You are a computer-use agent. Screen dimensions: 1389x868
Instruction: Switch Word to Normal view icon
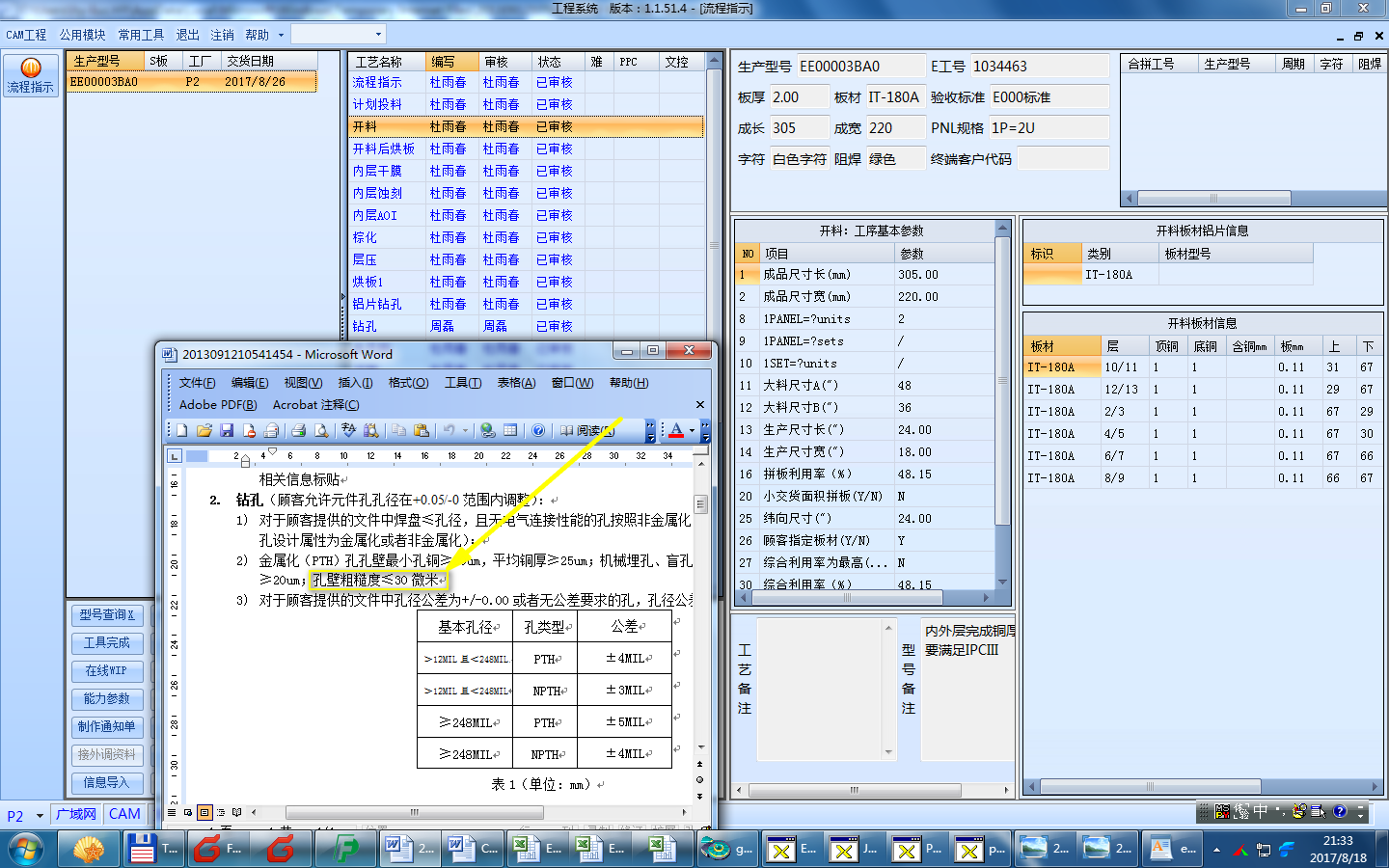[x=173, y=812]
